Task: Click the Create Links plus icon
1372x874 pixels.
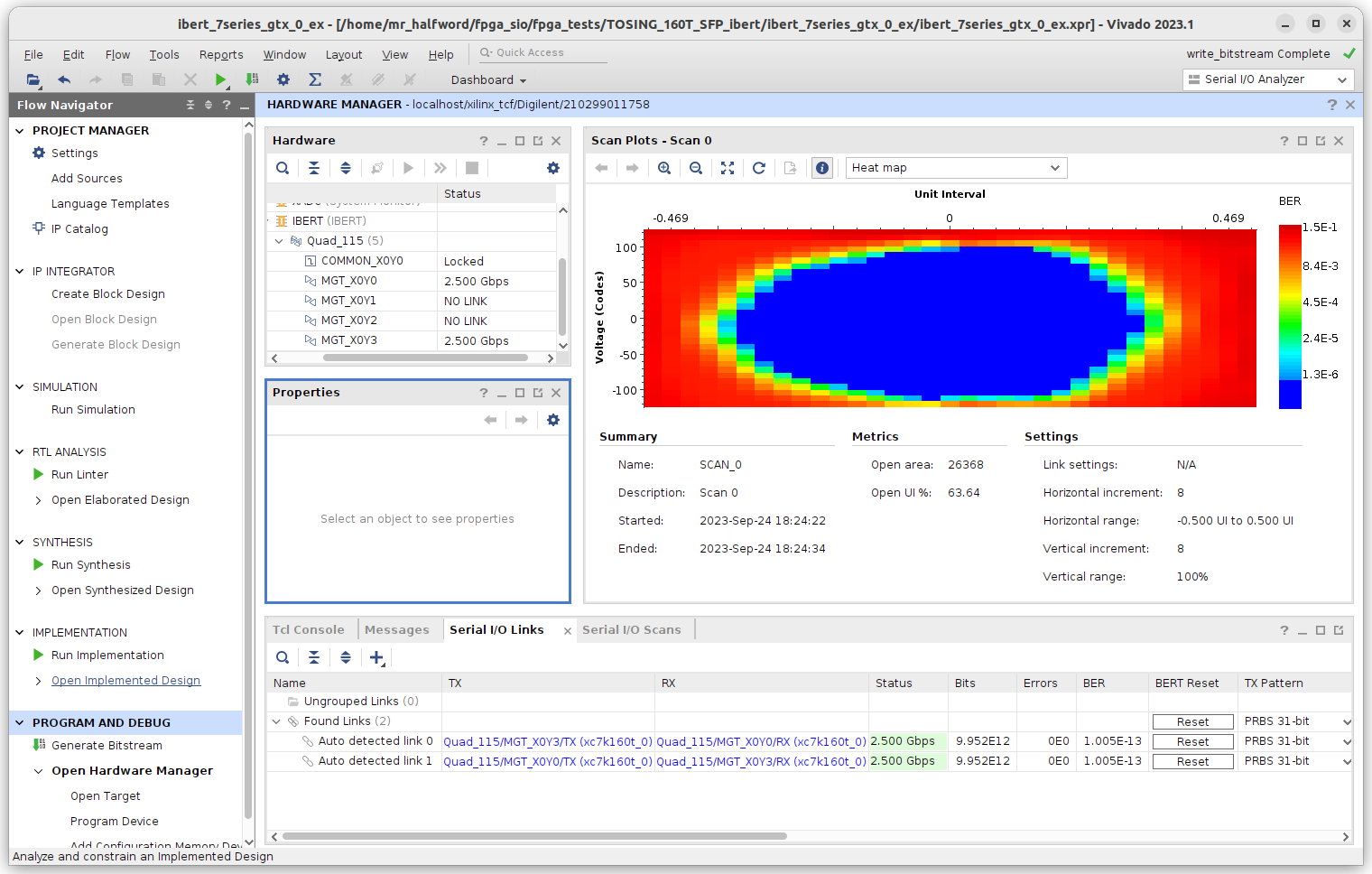Action: [x=377, y=657]
